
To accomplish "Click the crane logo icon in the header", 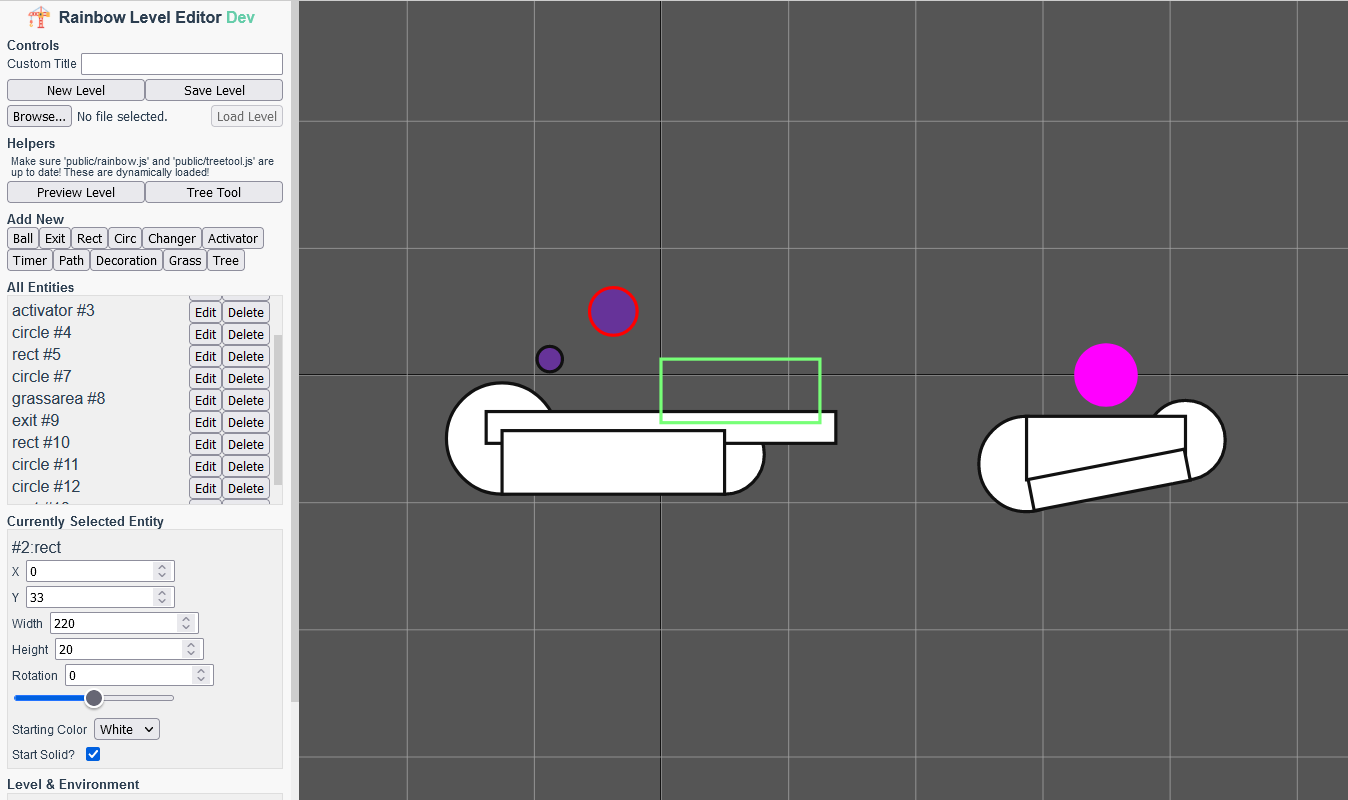I will 37,17.
